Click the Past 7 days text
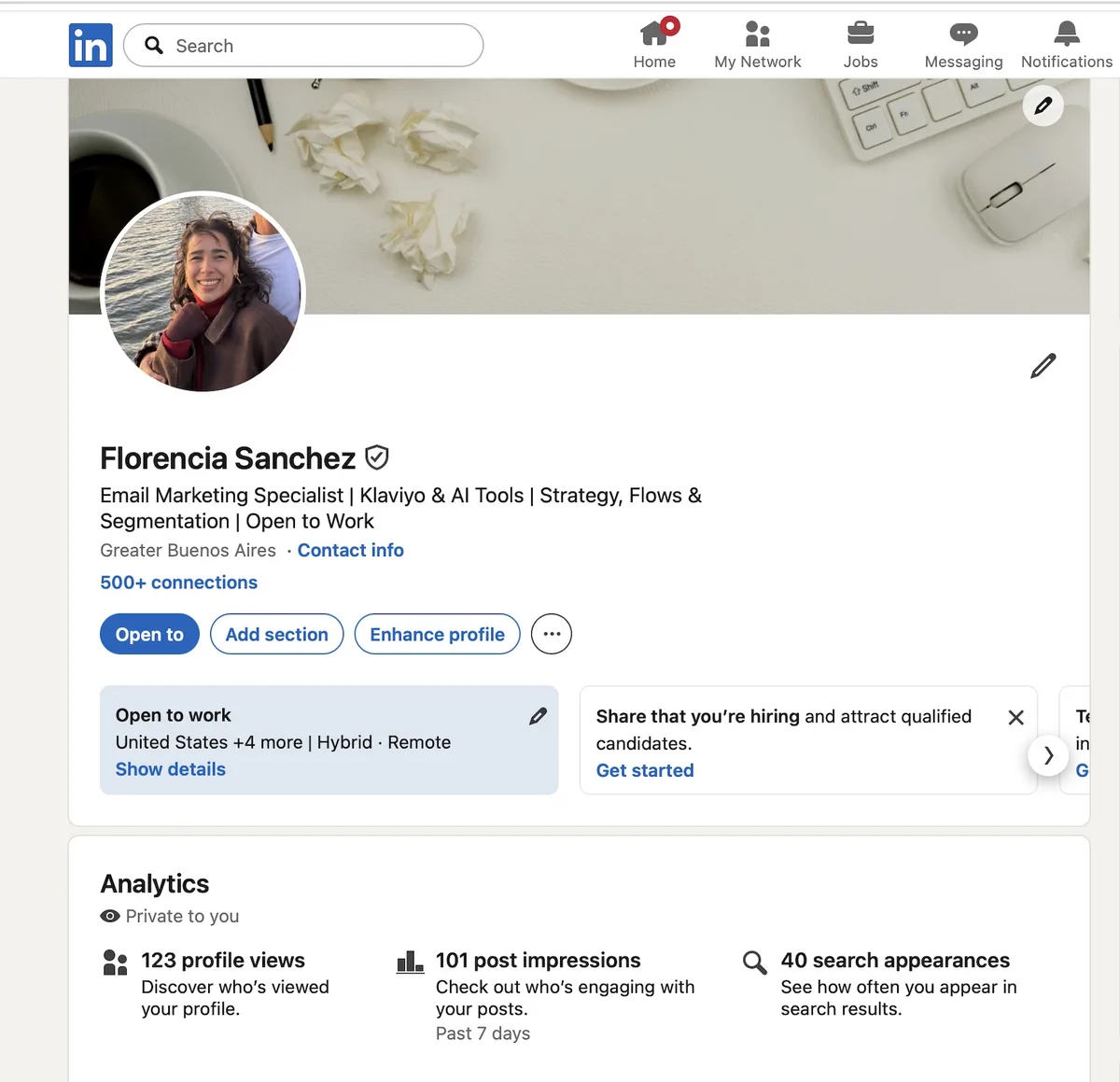Screen dimensions: 1120x1082 pos(483,1033)
